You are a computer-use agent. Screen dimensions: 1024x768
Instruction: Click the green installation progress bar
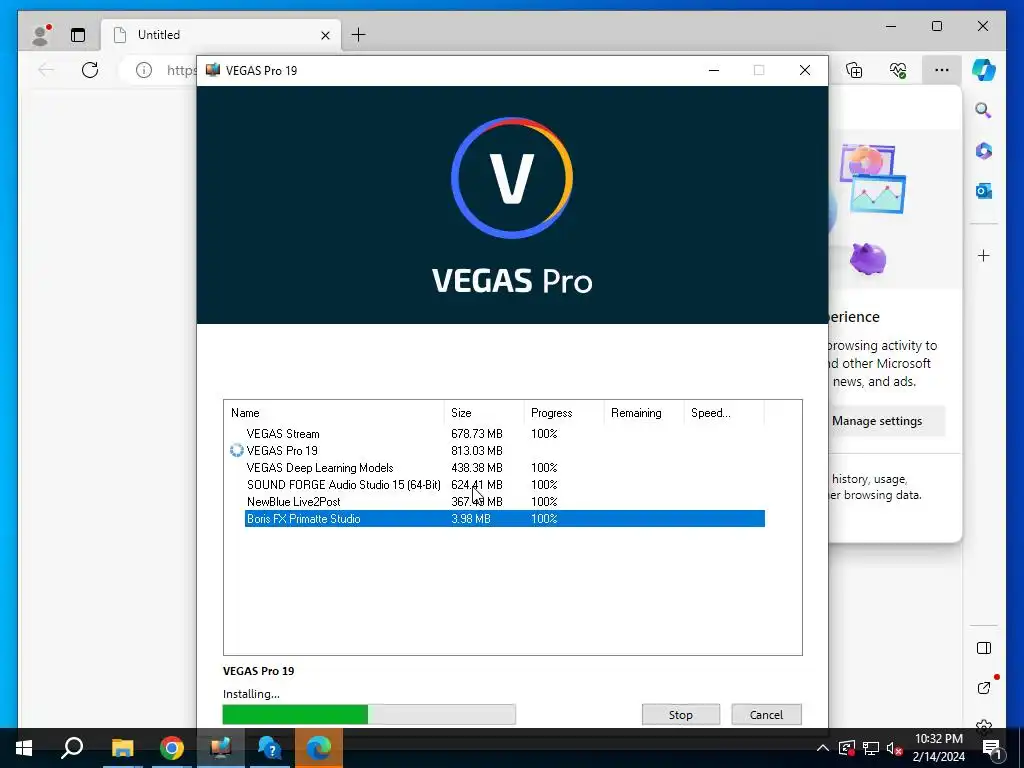pyautogui.click(x=369, y=714)
